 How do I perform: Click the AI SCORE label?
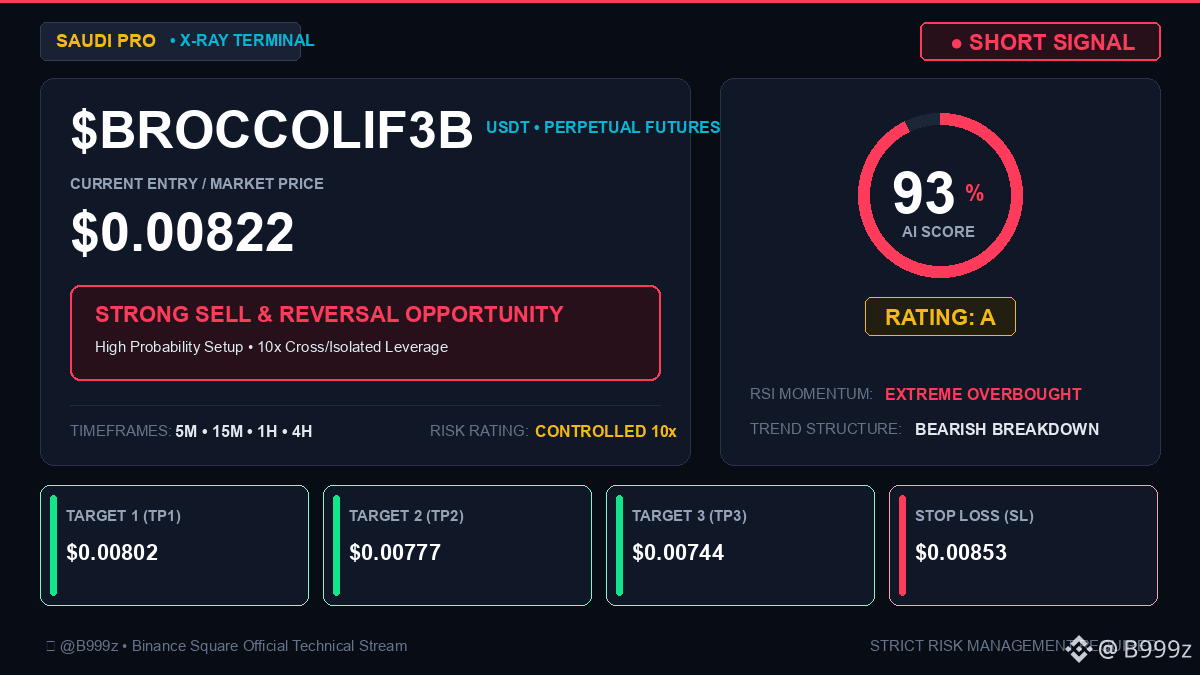click(x=938, y=232)
